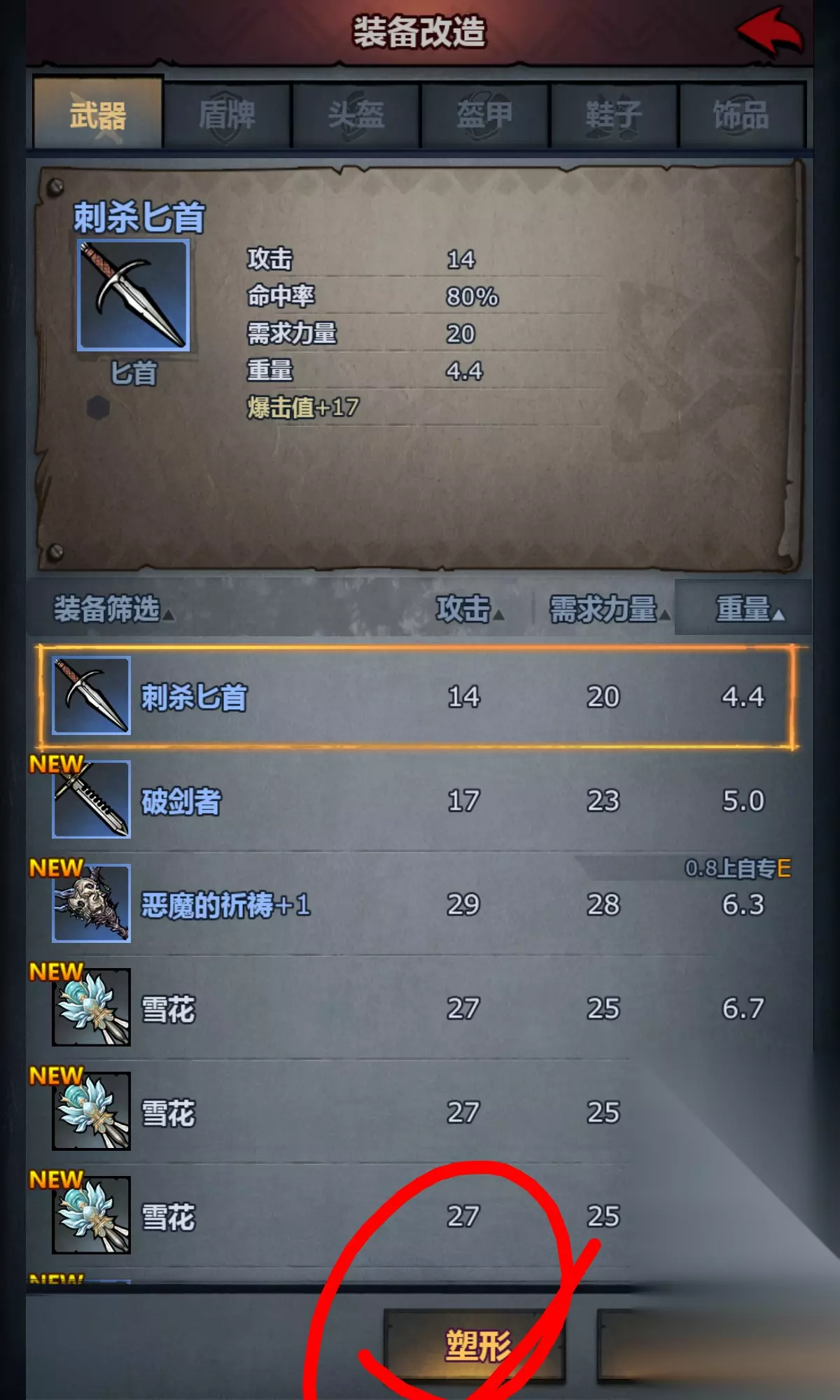
Task: Select the 恶魔的祈祷+1 skull weapon icon
Action: click(91, 903)
